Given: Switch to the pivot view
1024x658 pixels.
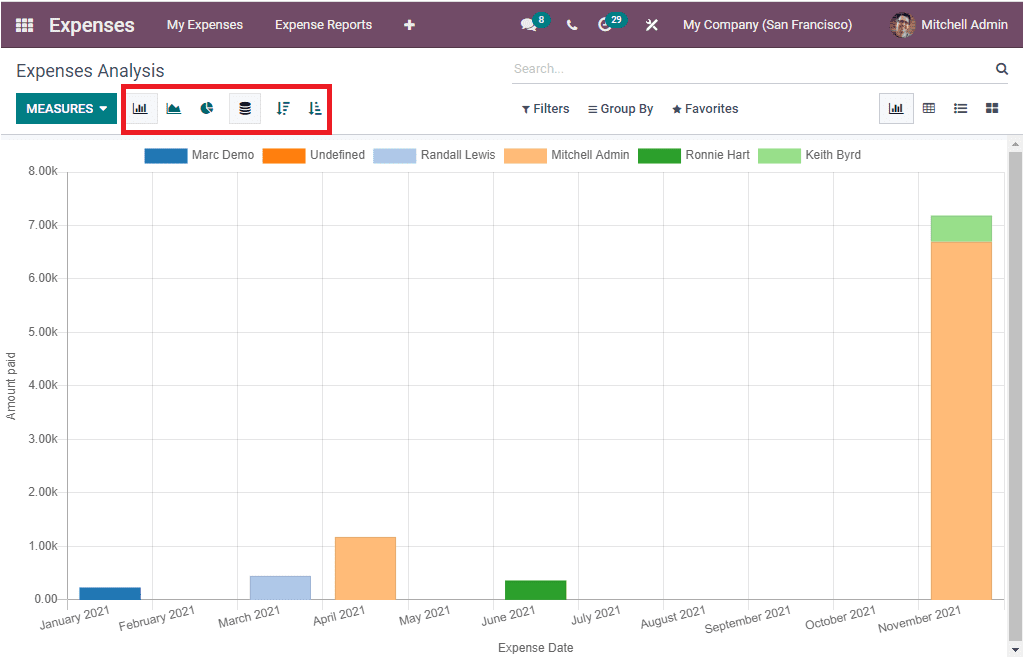Looking at the screenshot, I should coord(928,107).
